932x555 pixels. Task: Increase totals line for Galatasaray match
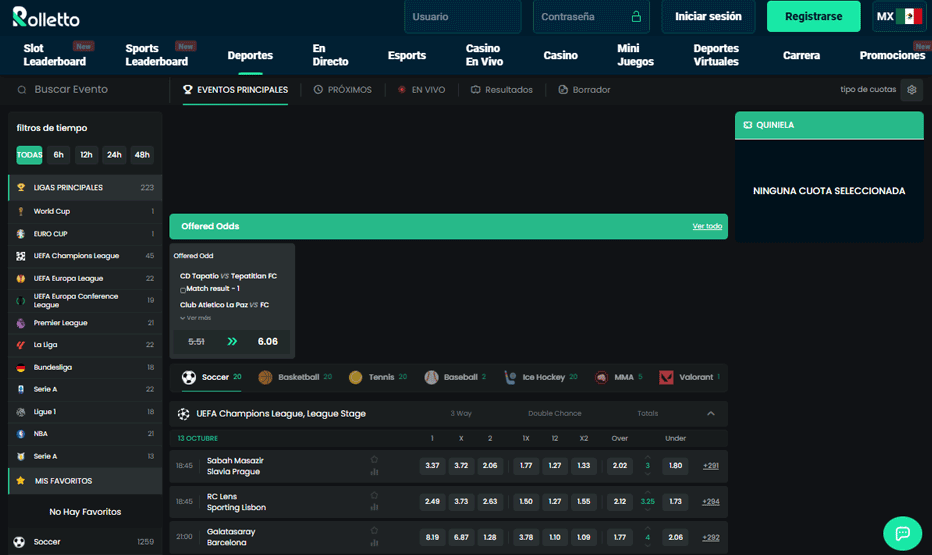pos(647,528)
